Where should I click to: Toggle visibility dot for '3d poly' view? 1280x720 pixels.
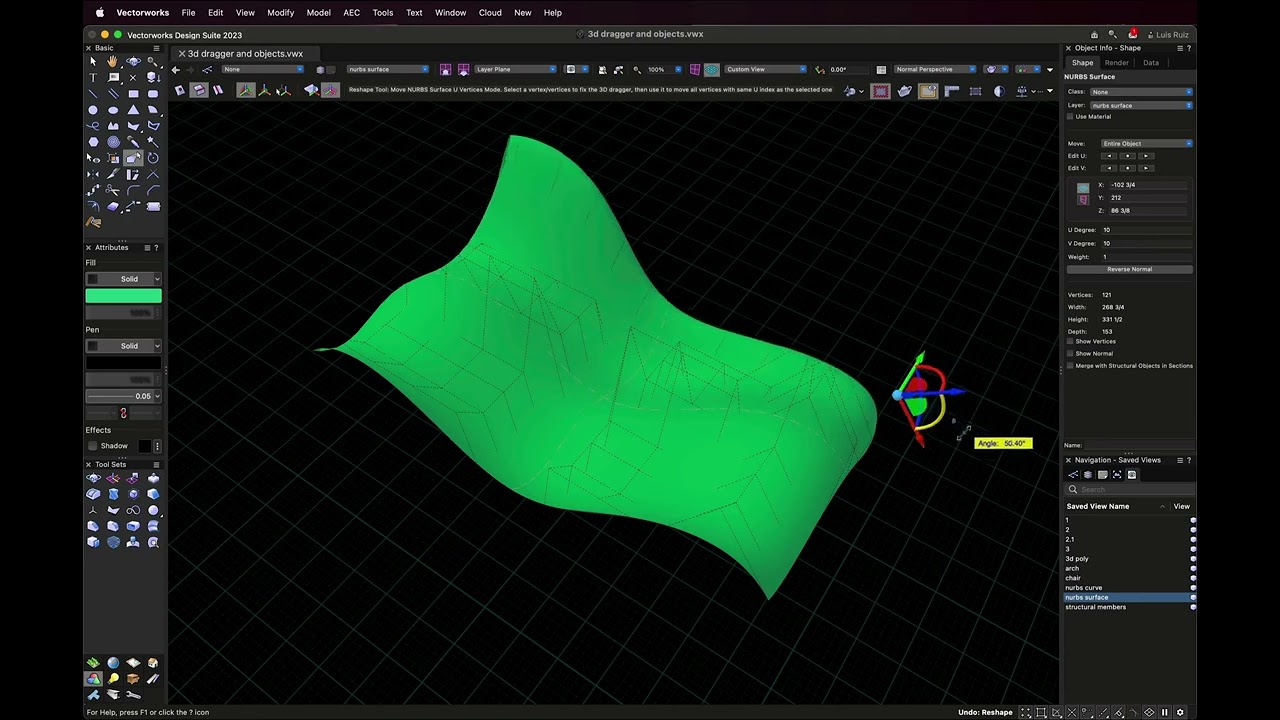pos(1192,559)
